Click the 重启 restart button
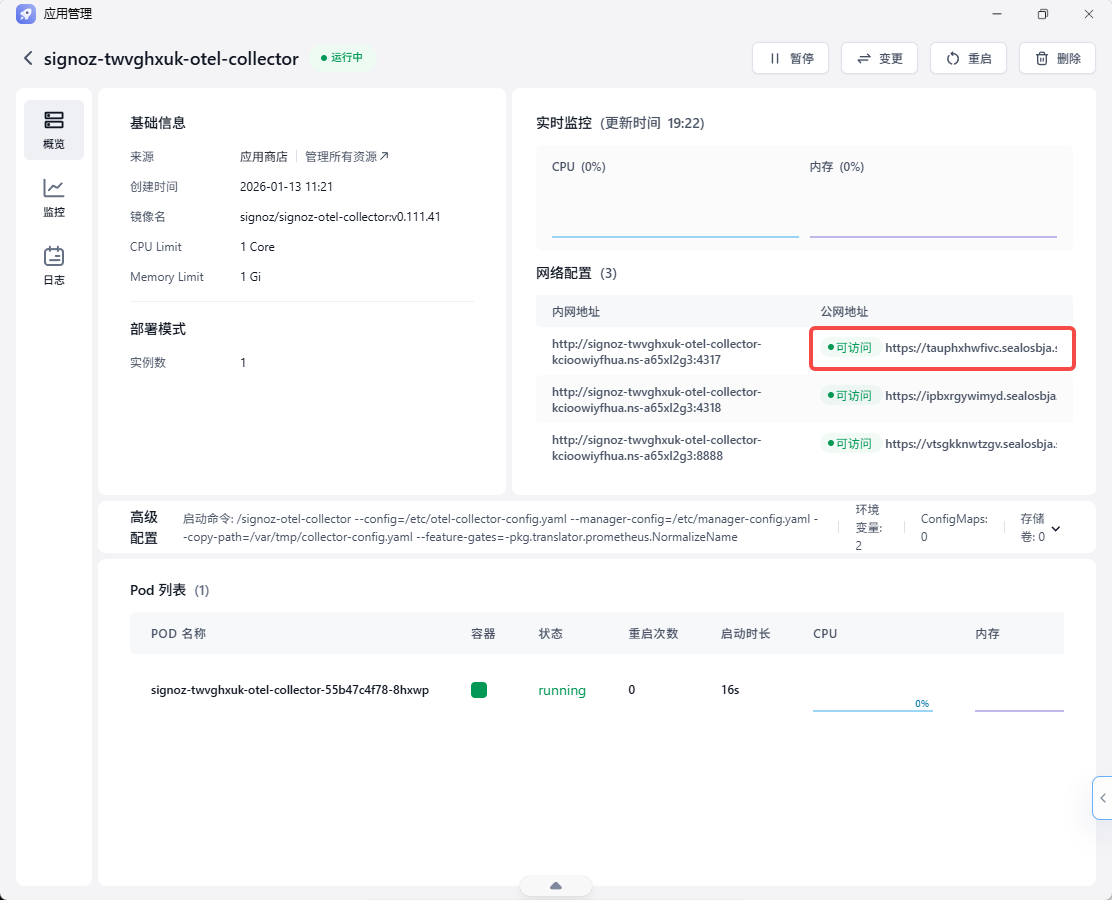Screen dimensions: 1112x900 (969, 58)
